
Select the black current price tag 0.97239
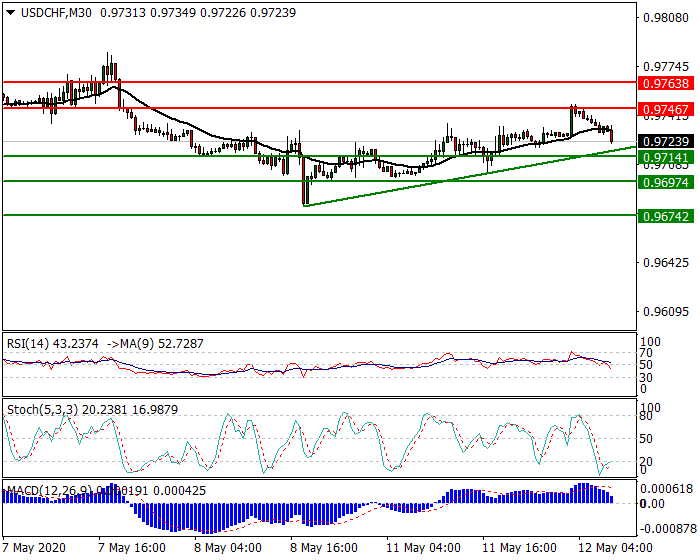(x=666, y=142)
